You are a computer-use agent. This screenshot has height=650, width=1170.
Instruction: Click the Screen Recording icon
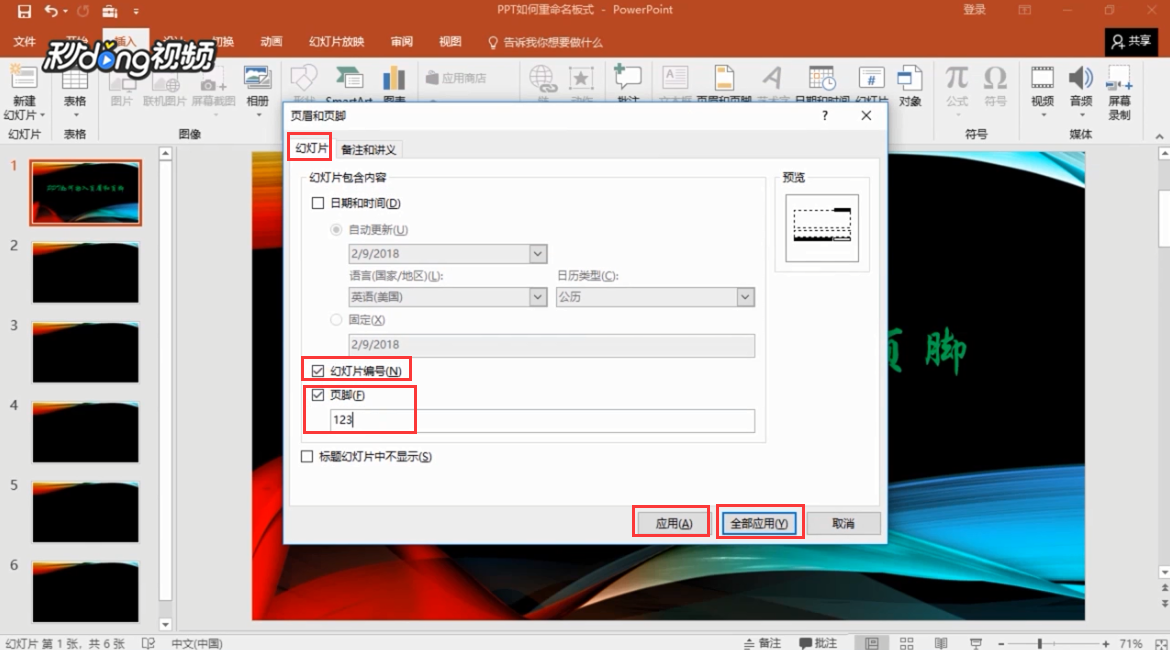pyautogui.click(x=1119, y=78)
